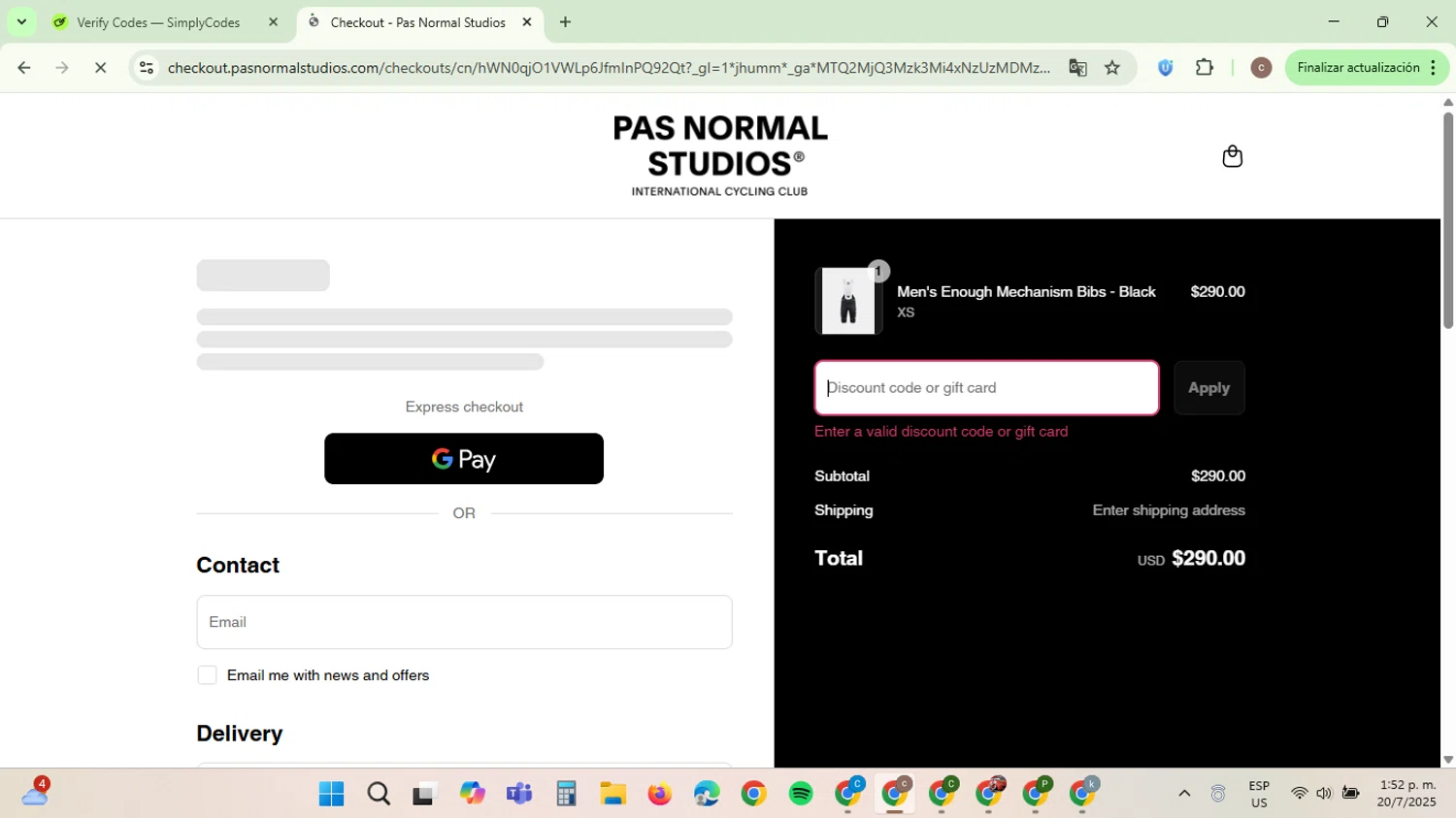The image size is (1456, 818).
Task: Click the Pas Normal Studios logo
Action: point(720,156)
